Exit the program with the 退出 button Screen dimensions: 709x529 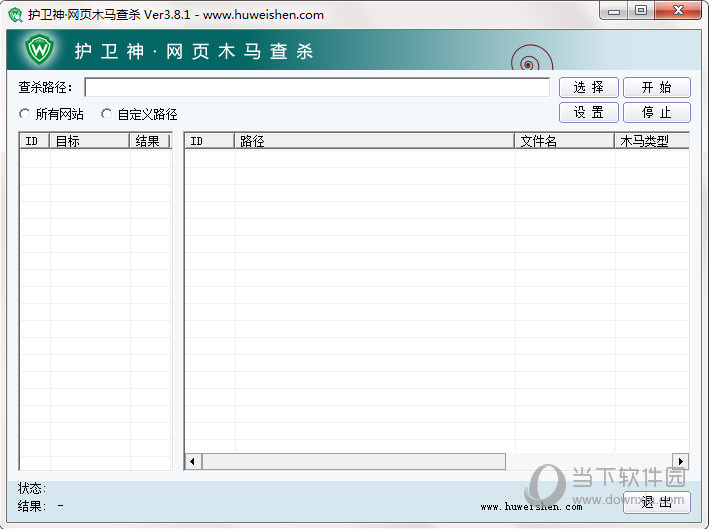(657, 502)
